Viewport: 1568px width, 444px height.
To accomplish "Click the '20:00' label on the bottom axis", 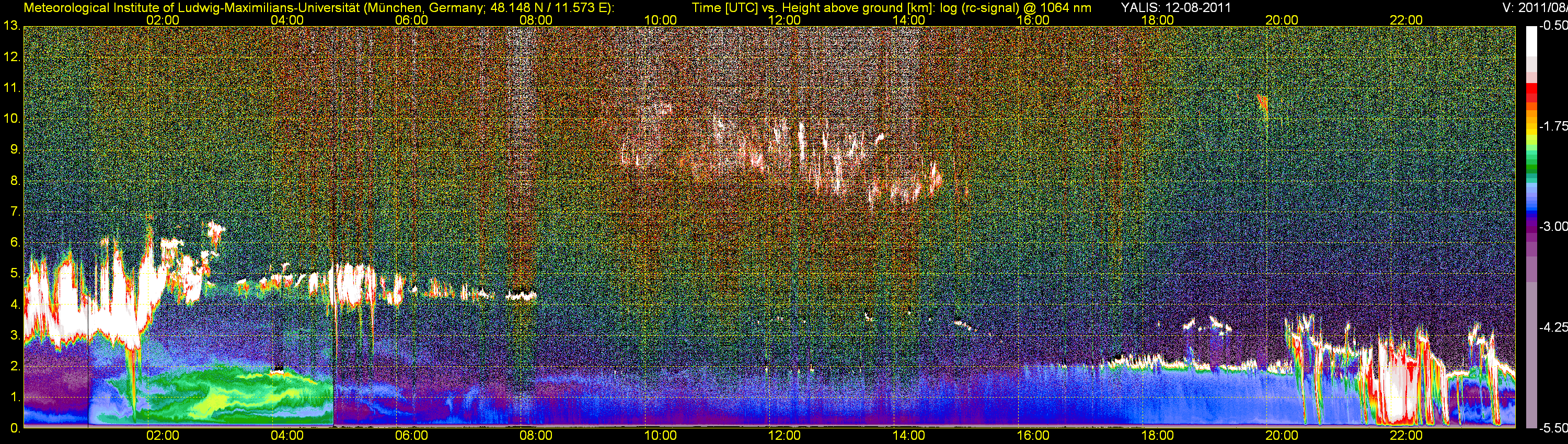I will pyautogui.click(x=1282, y=436).
